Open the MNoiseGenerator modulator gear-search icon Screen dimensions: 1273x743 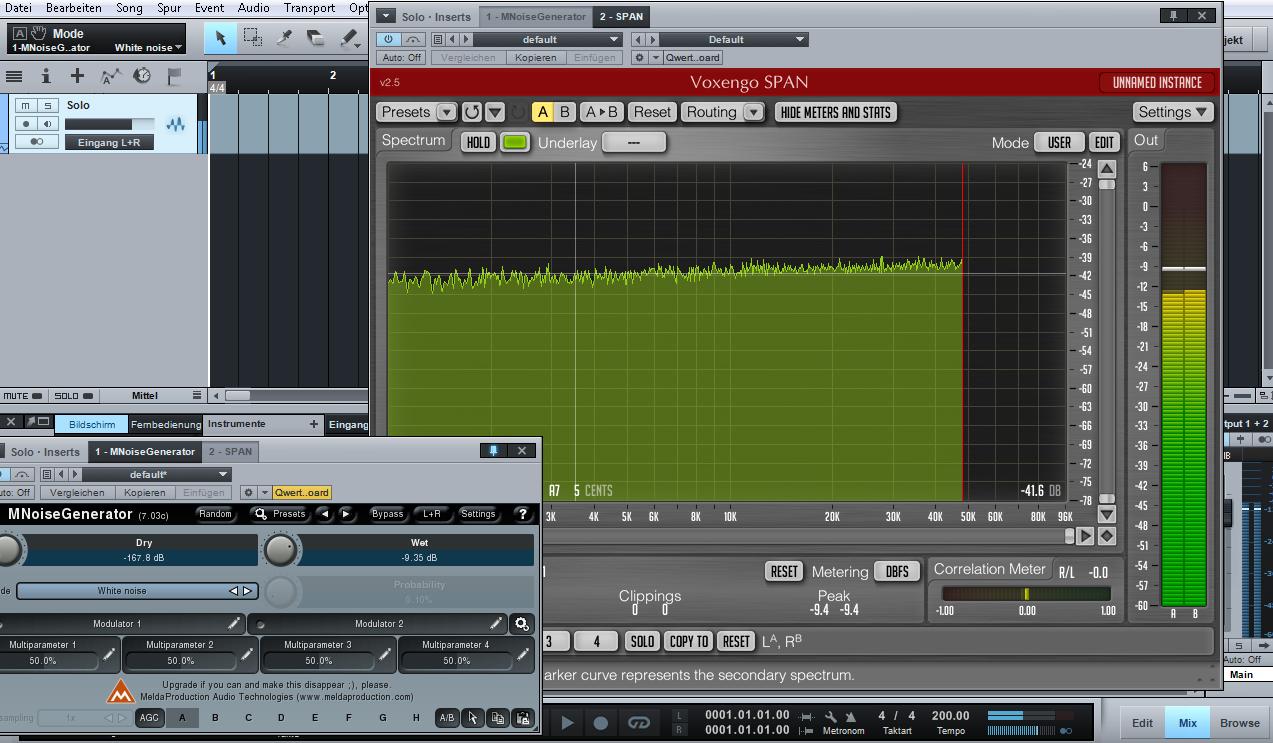tap(522, 623)
